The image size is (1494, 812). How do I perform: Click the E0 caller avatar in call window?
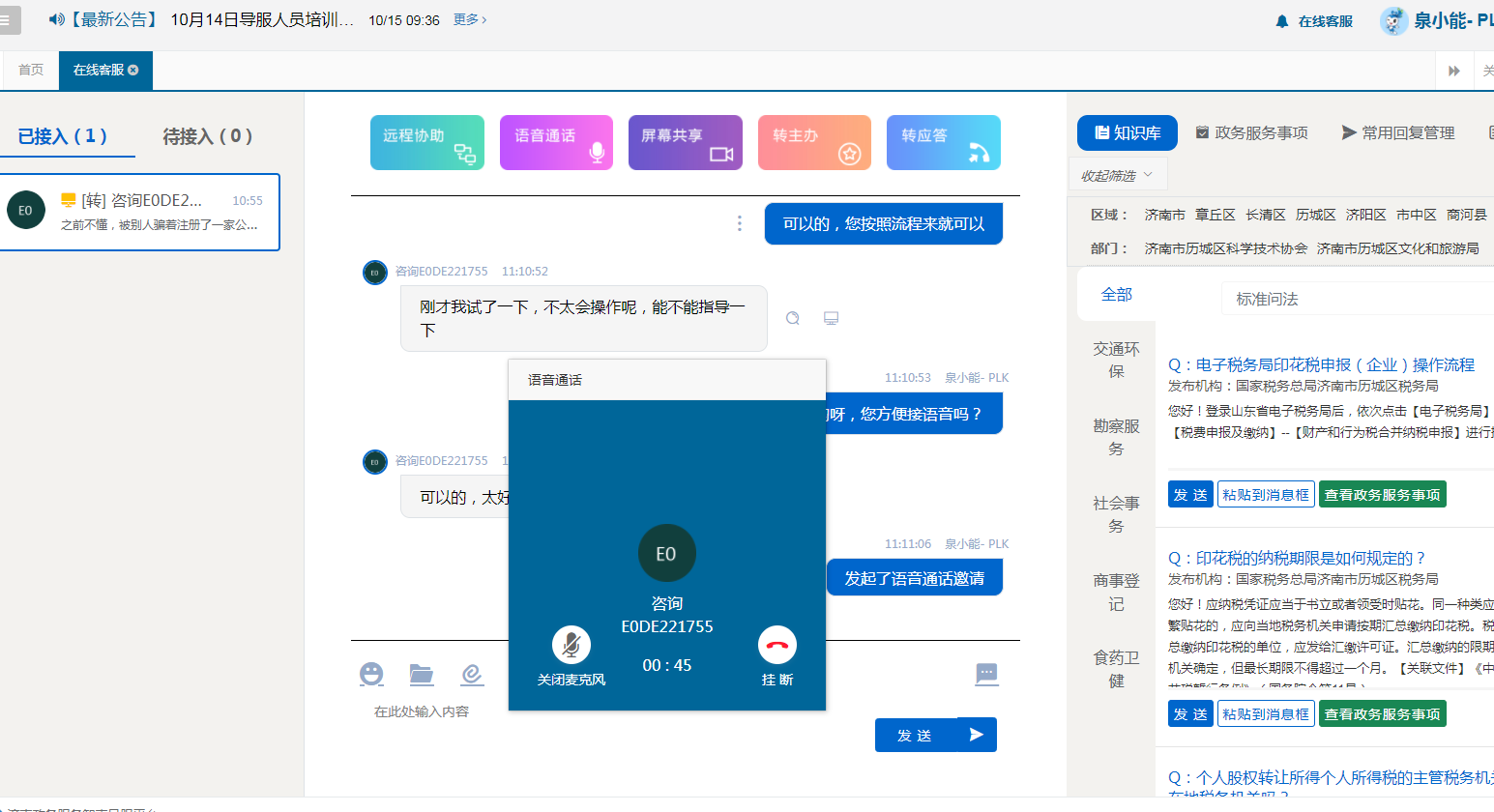pos(667,553)
